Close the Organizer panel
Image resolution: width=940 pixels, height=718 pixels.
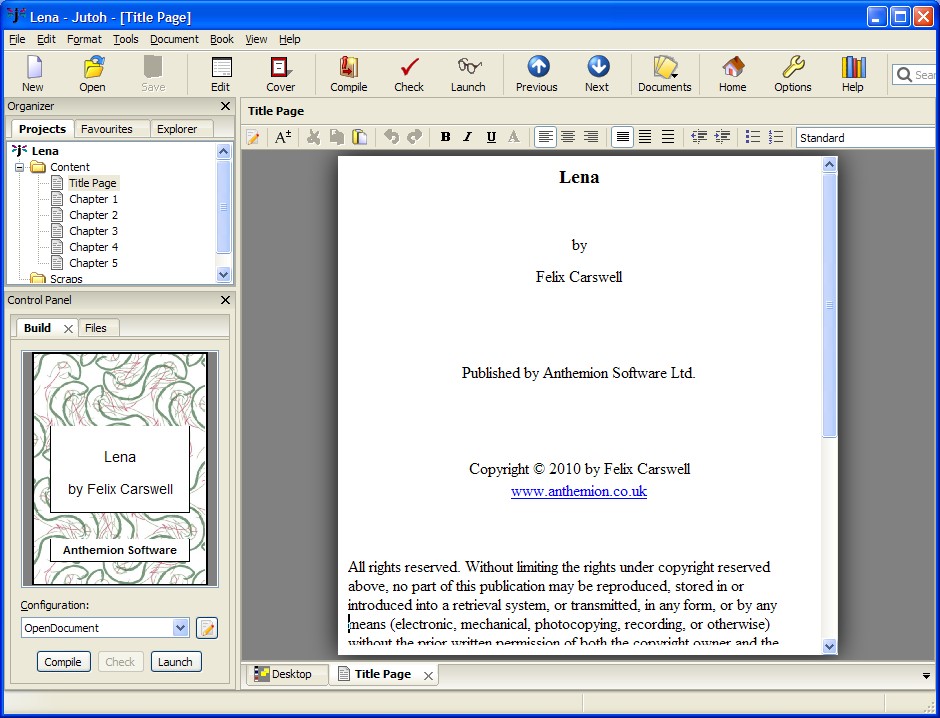click(x=225, y=106)
